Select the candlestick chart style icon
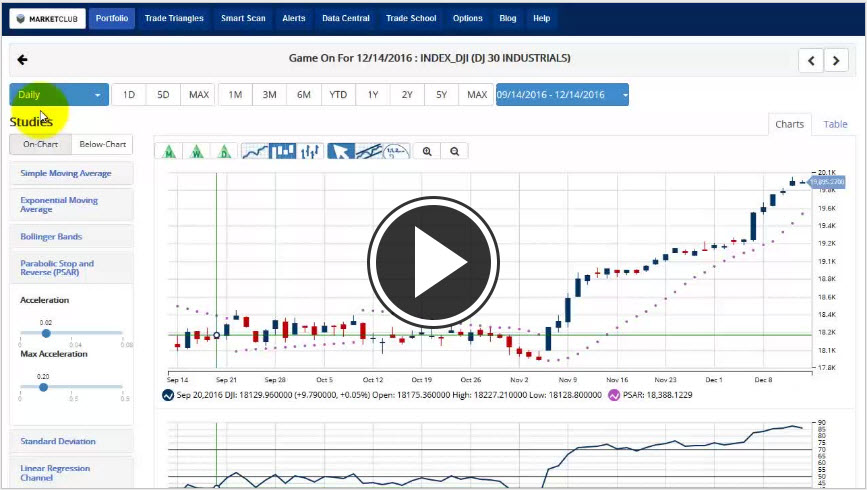Image resolution: width=867 pixels, height=490 pixels. (x=284, y=152)
